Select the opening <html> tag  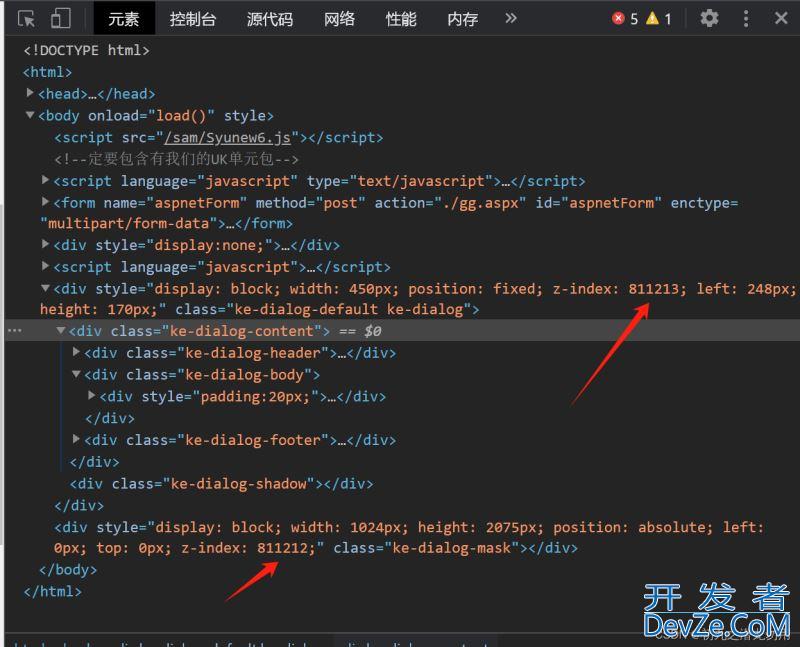pyautogui.click(x=47, y=72)
